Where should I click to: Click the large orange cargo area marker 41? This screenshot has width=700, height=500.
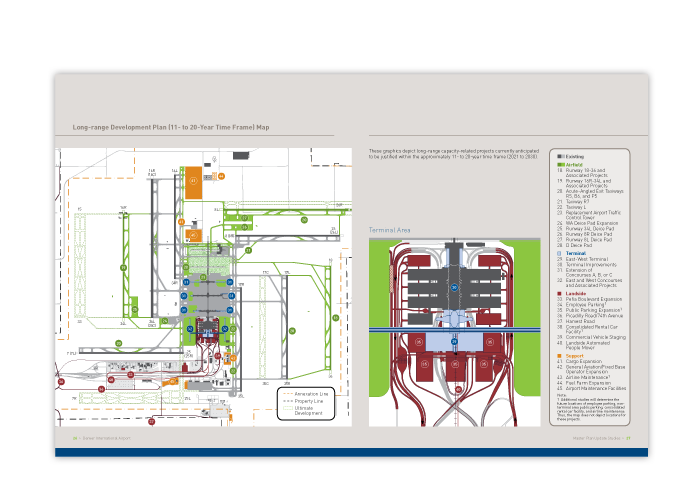point(193,181)
